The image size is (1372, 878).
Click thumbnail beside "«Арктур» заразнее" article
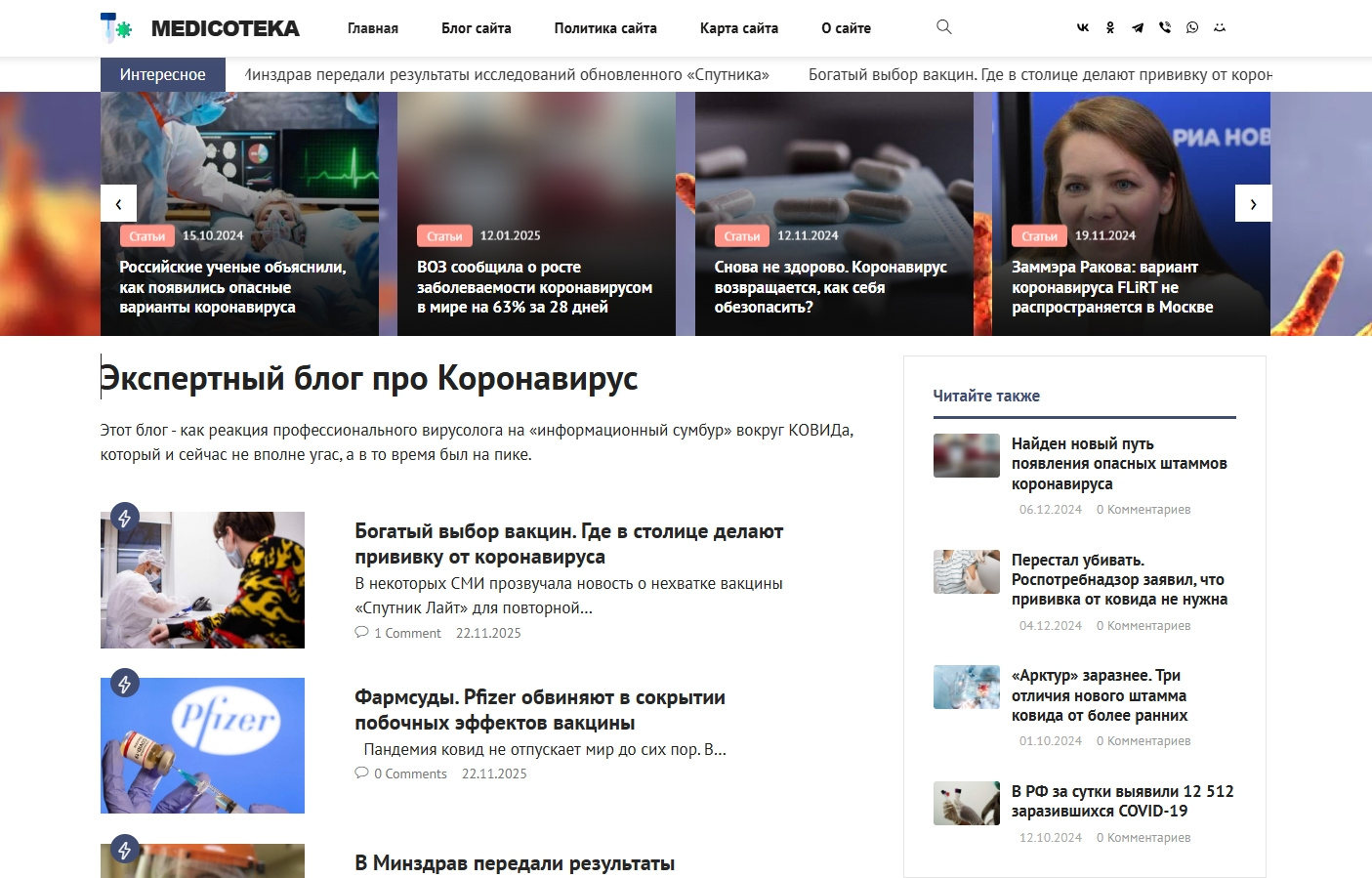(967, 687)
